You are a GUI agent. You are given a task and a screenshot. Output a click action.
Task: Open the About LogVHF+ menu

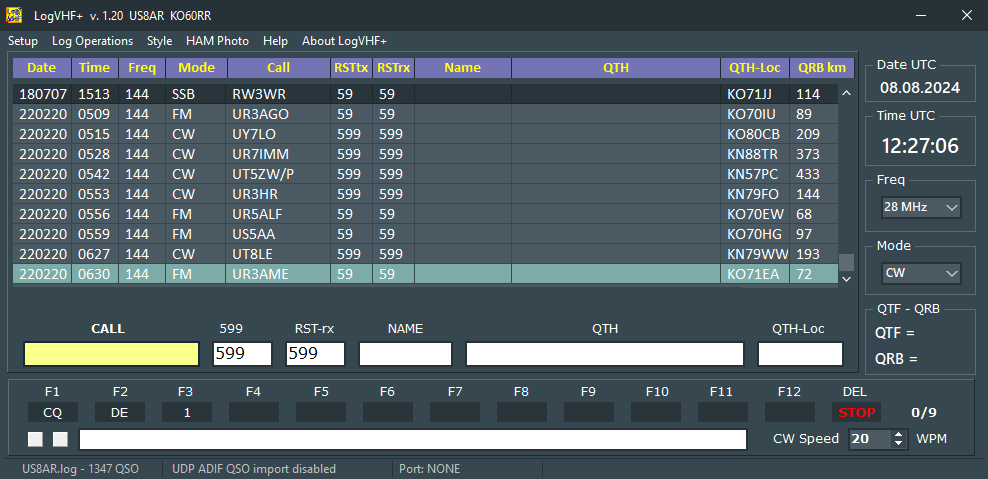tap(344, 41)
